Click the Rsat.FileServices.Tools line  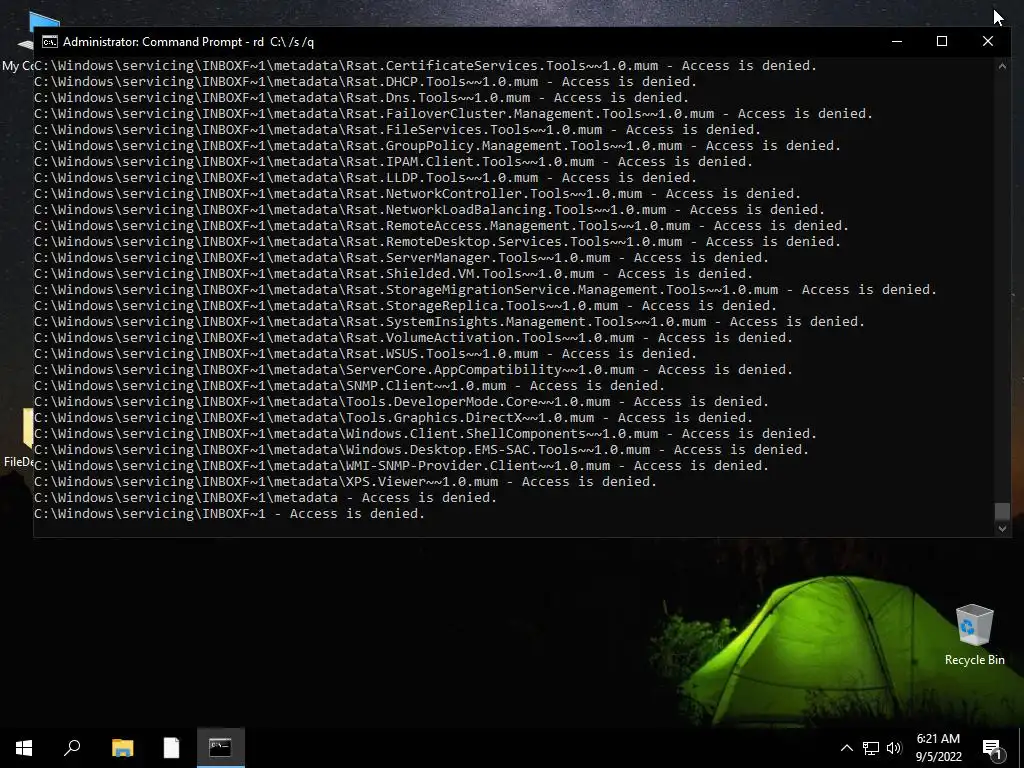point(398,129)
